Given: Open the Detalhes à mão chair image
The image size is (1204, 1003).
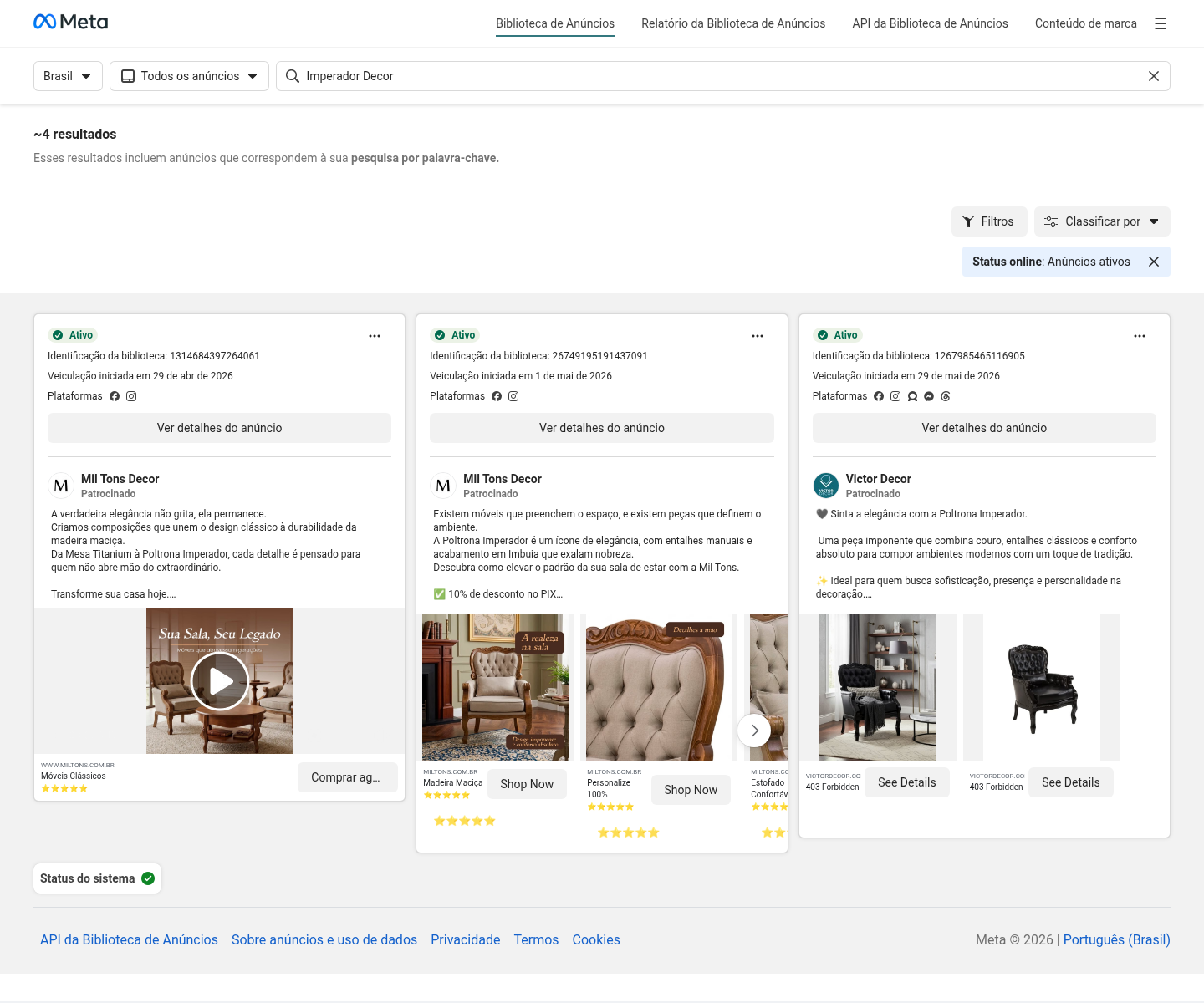Looking at the screenshot, I should tap(659, 687).
